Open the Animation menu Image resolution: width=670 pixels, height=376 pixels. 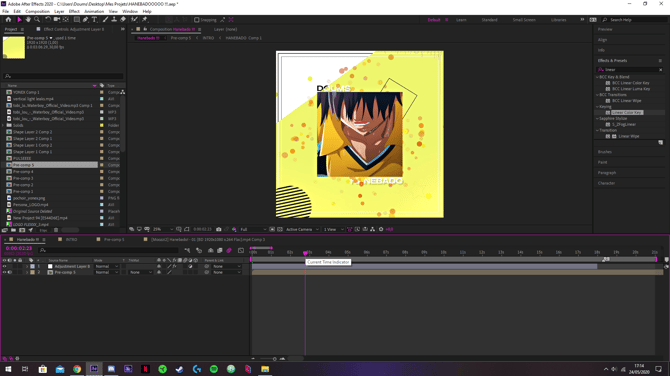click(x=94, y=12)
